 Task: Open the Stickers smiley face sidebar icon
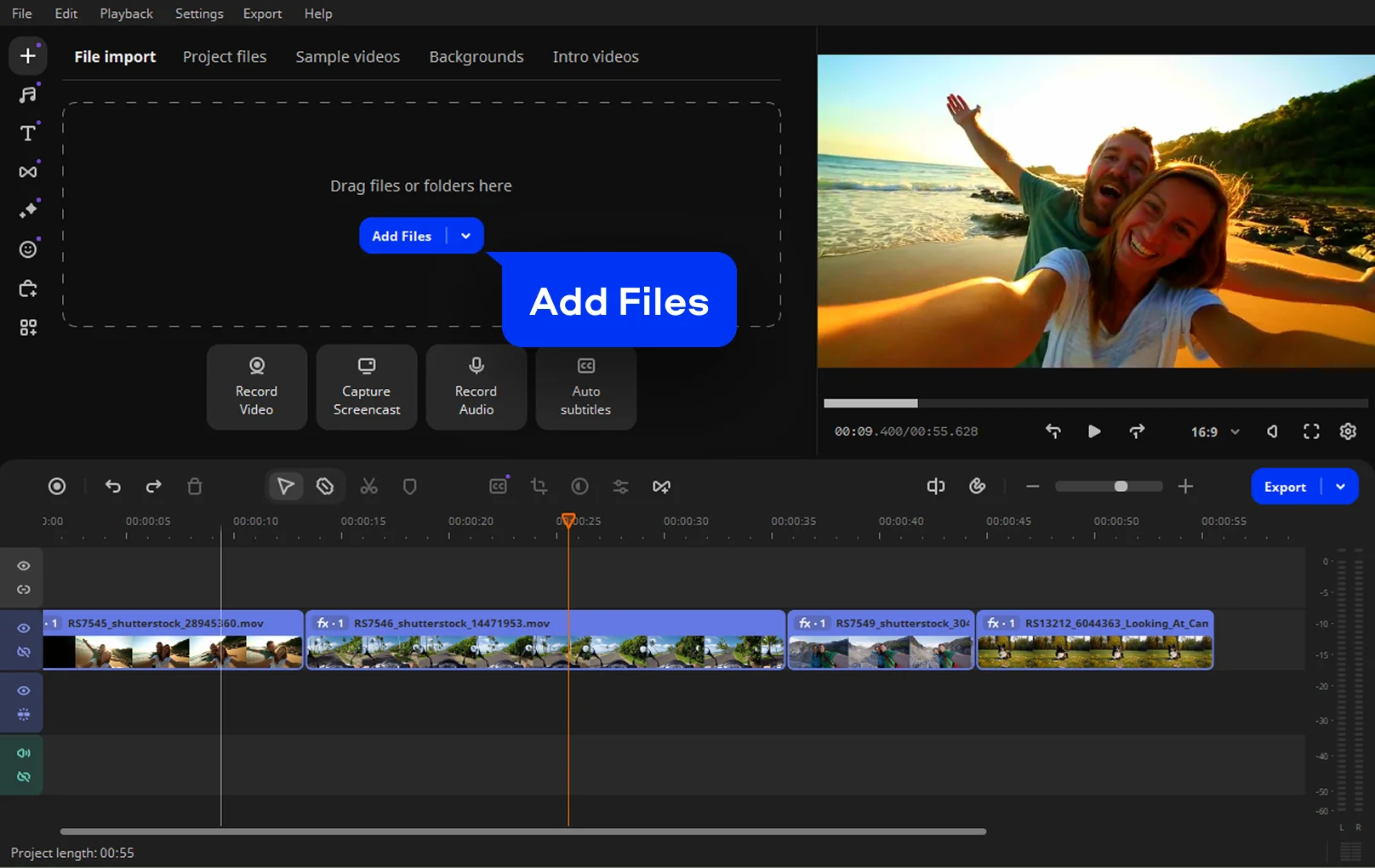(28, 249)
